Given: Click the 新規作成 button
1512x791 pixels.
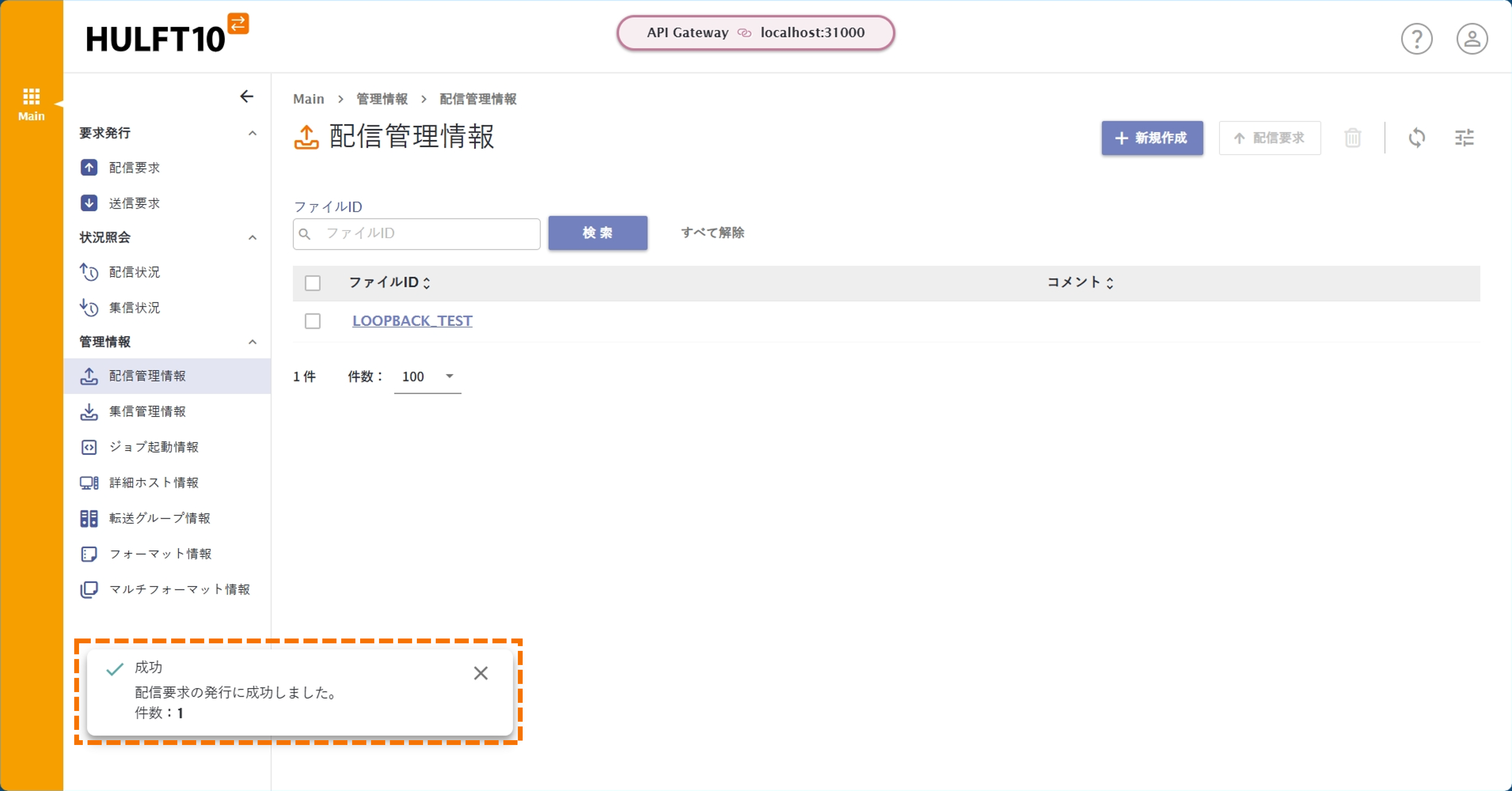Looking at the screenshot, I should [1152, 138].
